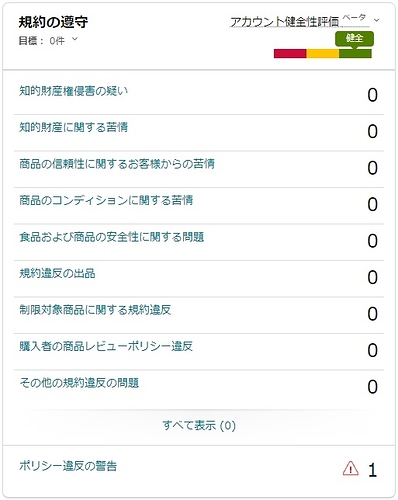
Task: Open 知的財産権侵害の疑い link
Action: tap(73, 91)
